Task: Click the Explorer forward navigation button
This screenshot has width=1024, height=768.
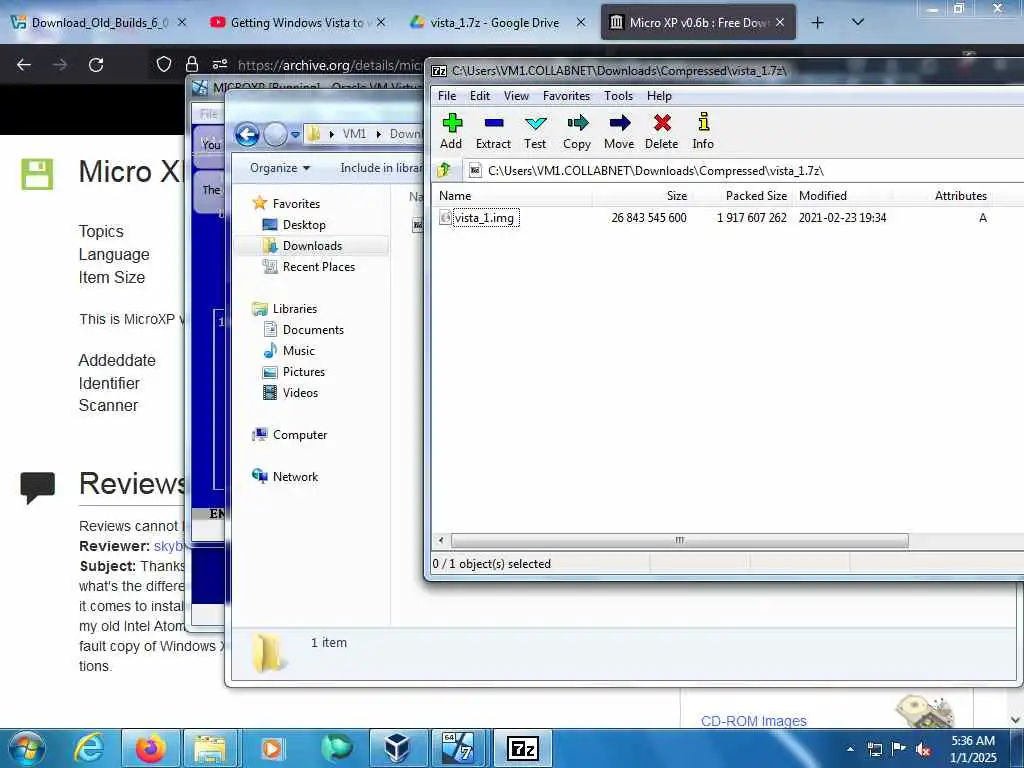Action: [275, 135]
